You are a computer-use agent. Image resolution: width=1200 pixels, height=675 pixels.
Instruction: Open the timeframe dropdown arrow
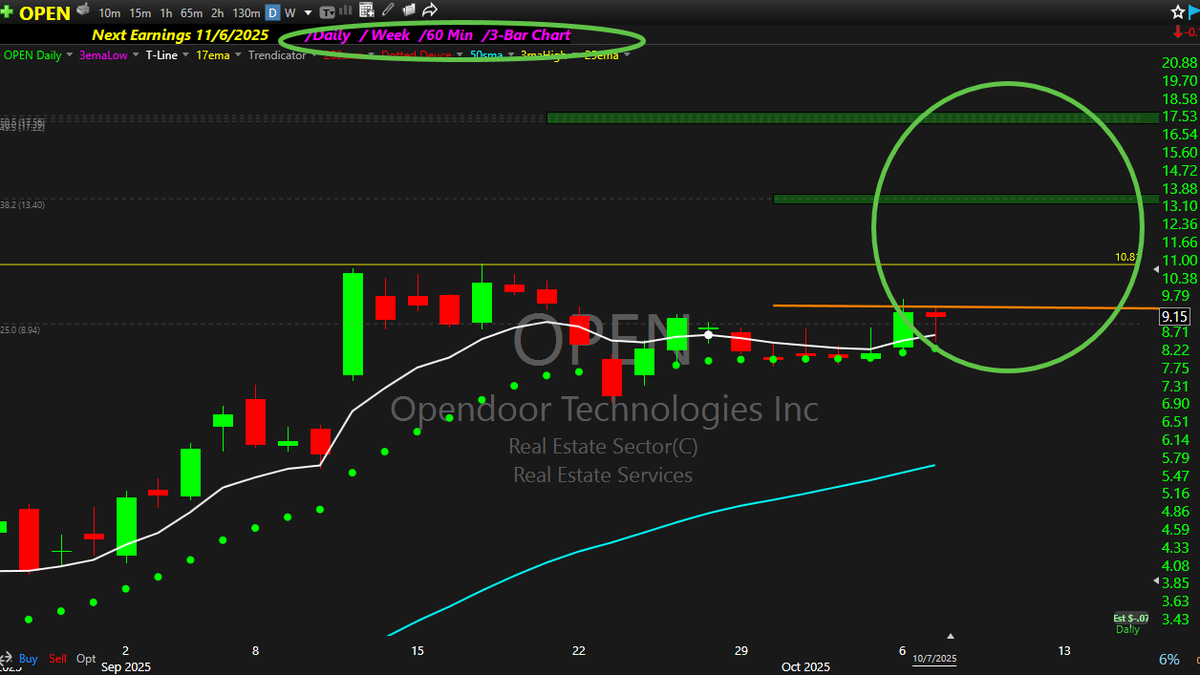point(307,13)
